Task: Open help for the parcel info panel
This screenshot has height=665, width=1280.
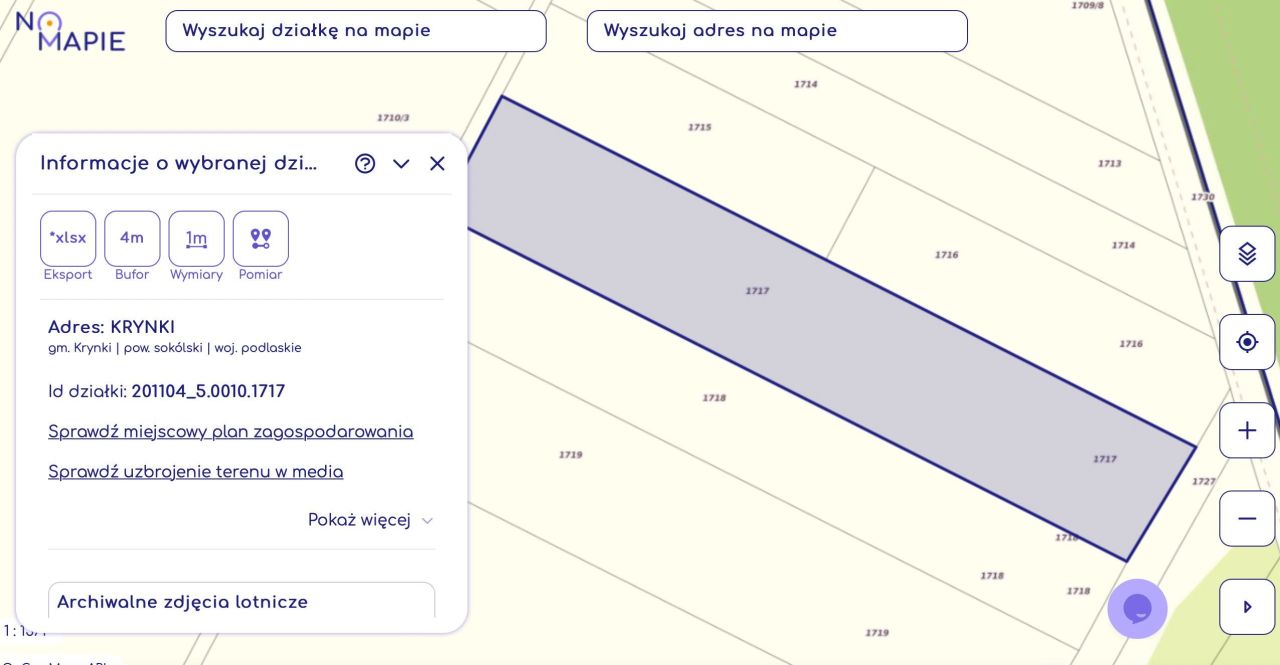Action: pos(364,163)
